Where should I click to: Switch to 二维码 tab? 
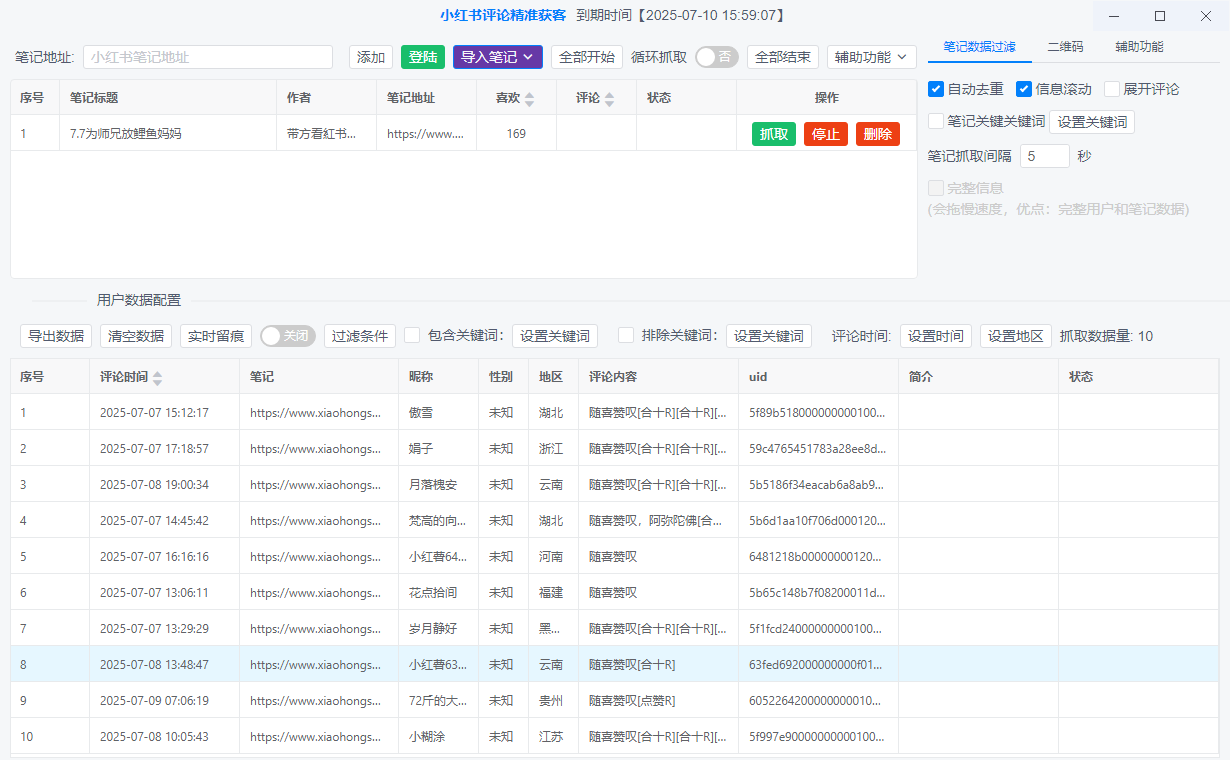[x=1065, y=47]
